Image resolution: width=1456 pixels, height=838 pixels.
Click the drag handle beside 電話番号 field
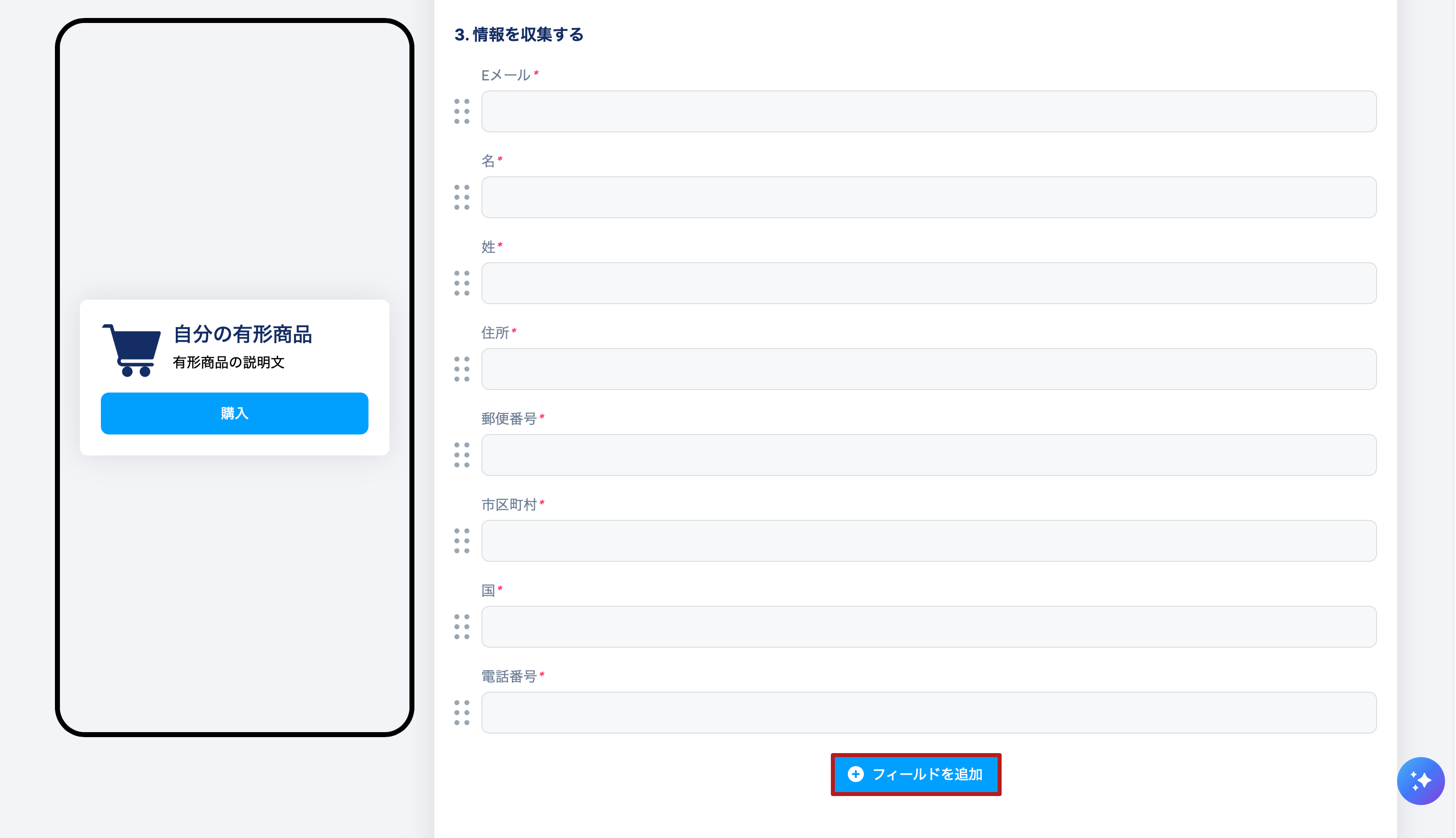(461, 713)
